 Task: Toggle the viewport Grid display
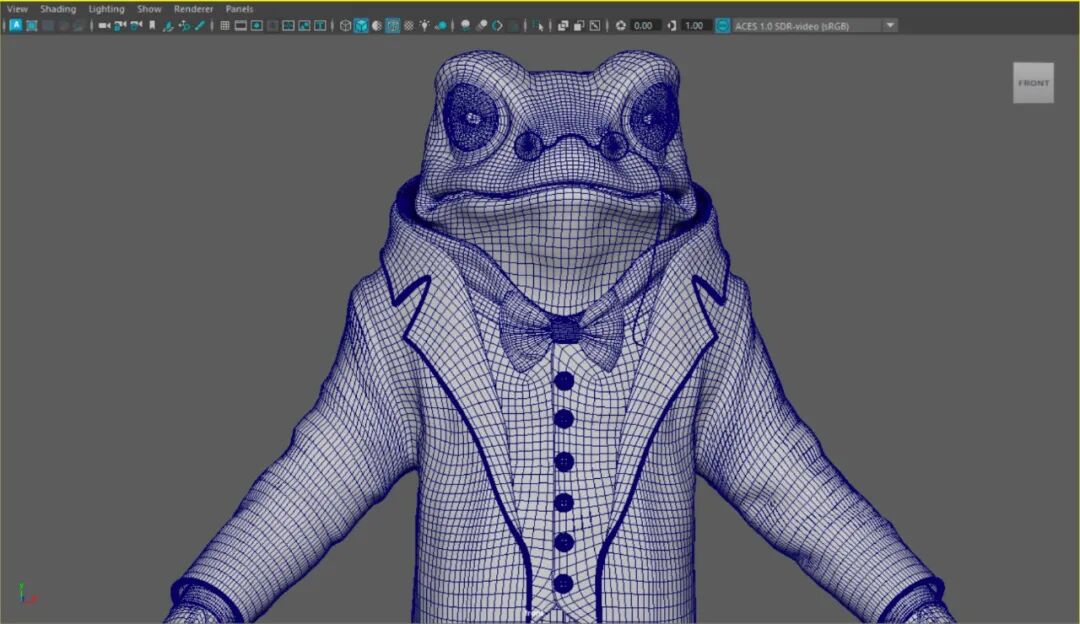[225, 25]
